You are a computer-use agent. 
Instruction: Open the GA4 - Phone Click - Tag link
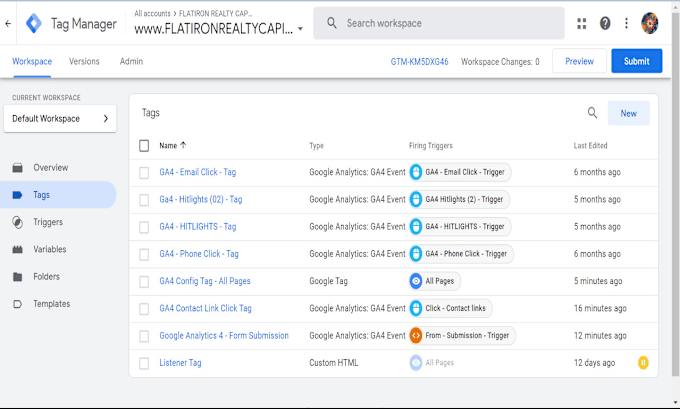[199, 254]
